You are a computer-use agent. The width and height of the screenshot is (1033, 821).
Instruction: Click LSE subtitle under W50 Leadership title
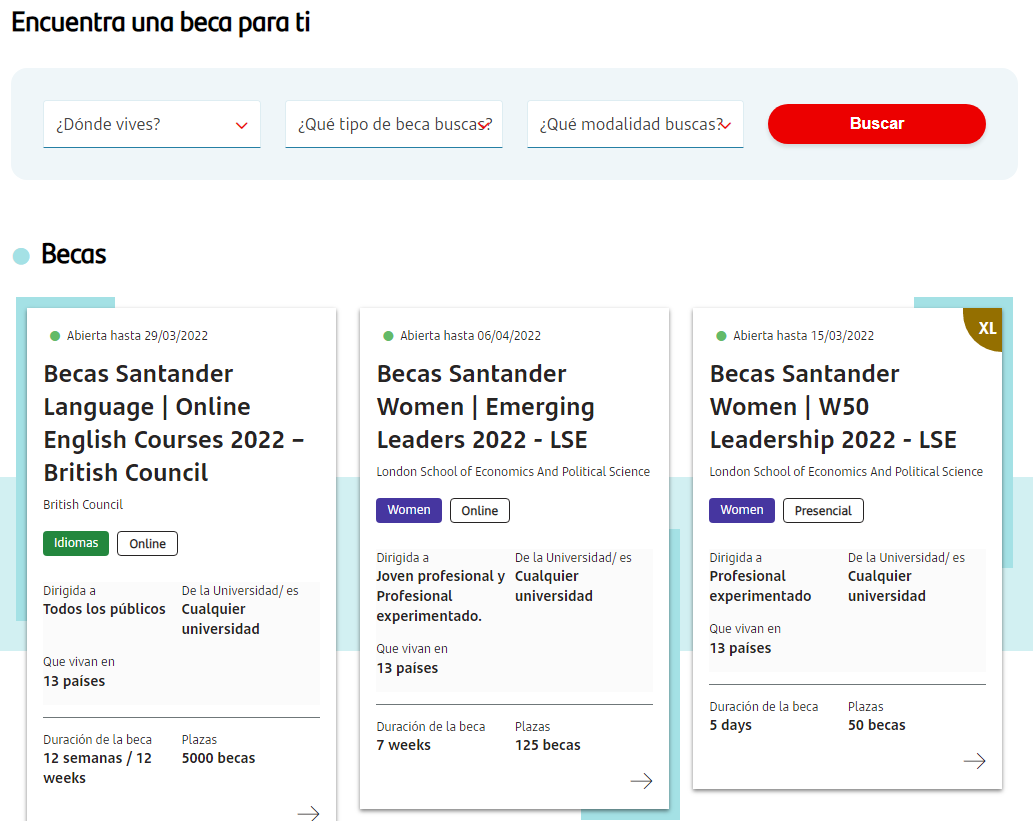point(846,472)
